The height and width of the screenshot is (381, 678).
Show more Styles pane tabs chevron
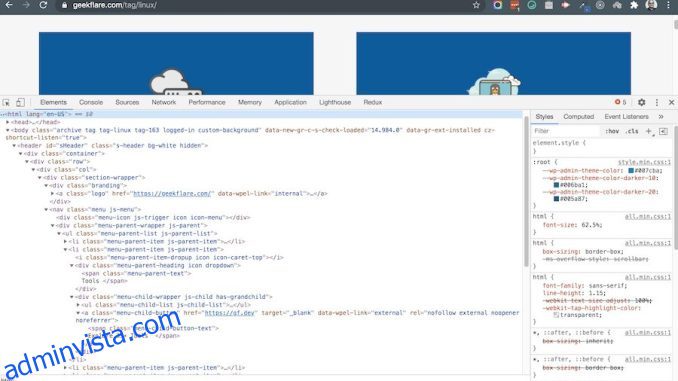click(x=661, y=116)
